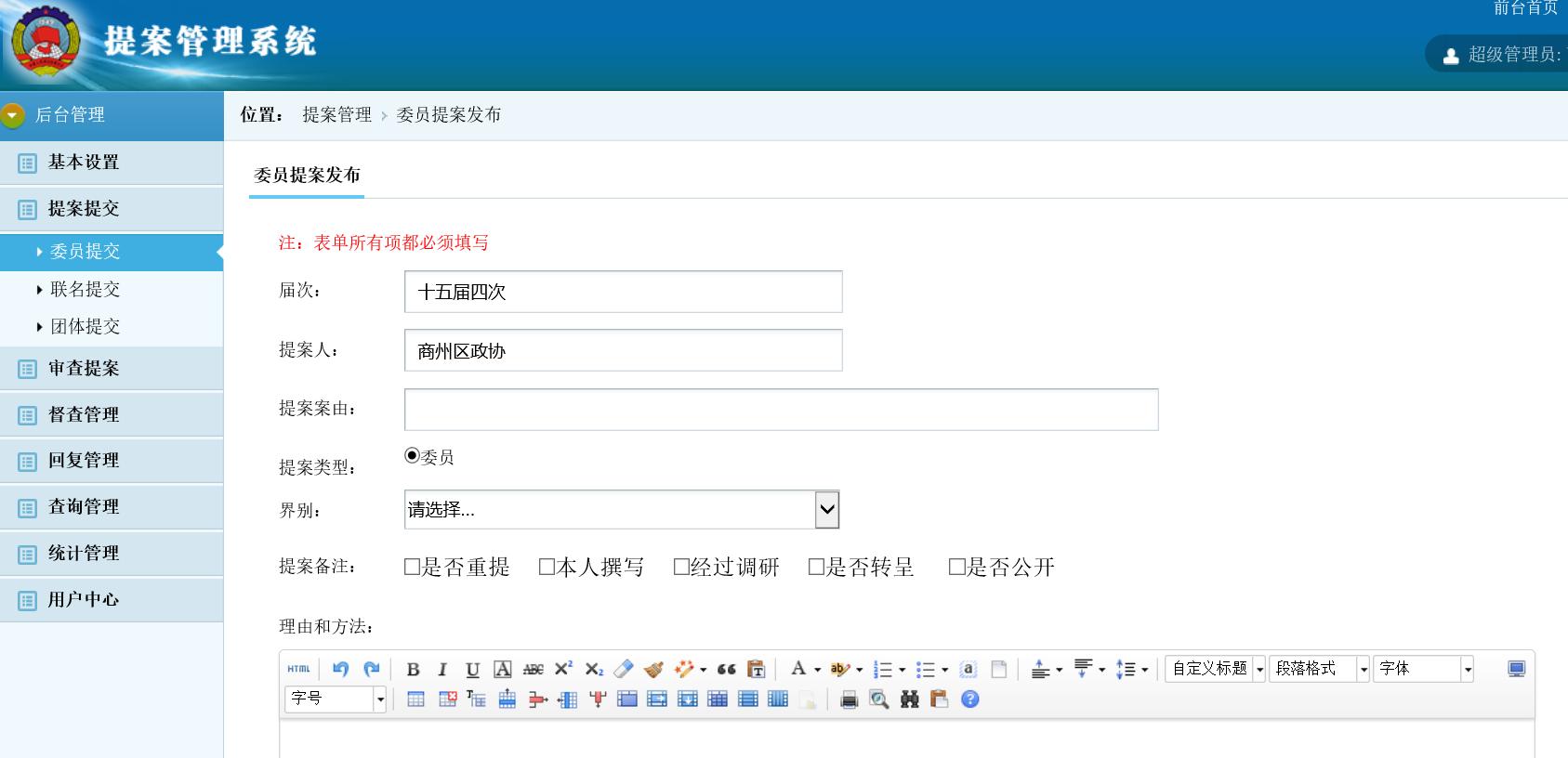The width and height of the screenshot is (1568, 758).
Task: Open 回复管理 menu section
Action: pos(112,461)
